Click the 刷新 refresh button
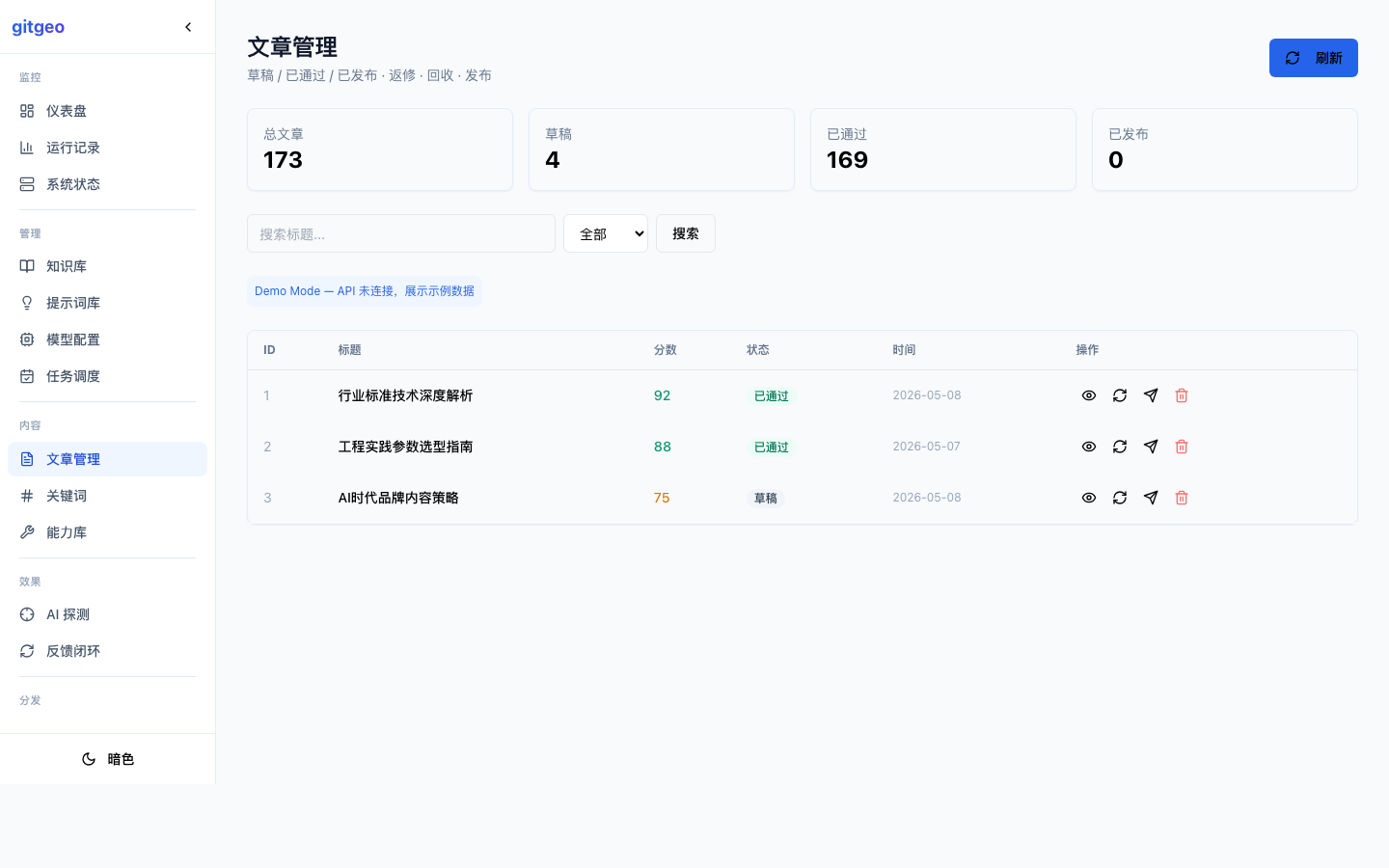The image size is (1389, 868). (x=1313, y=58)
